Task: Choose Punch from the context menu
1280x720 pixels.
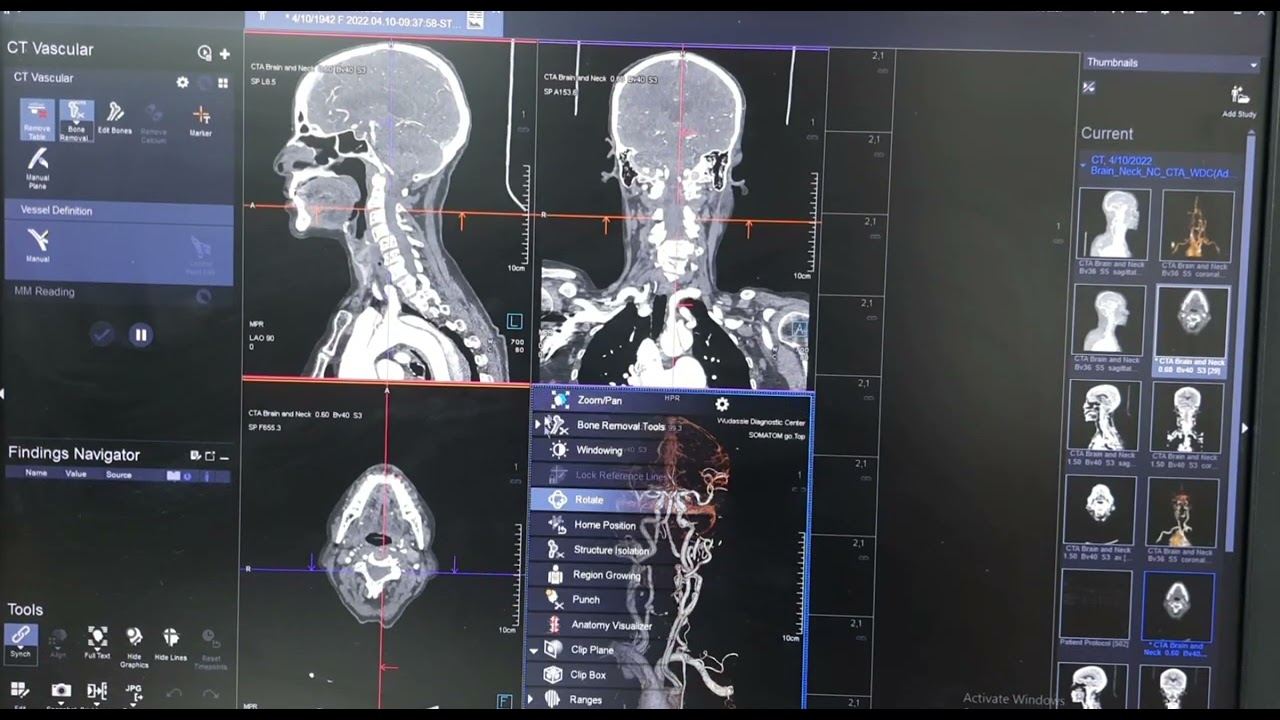Action: point(586,600)
